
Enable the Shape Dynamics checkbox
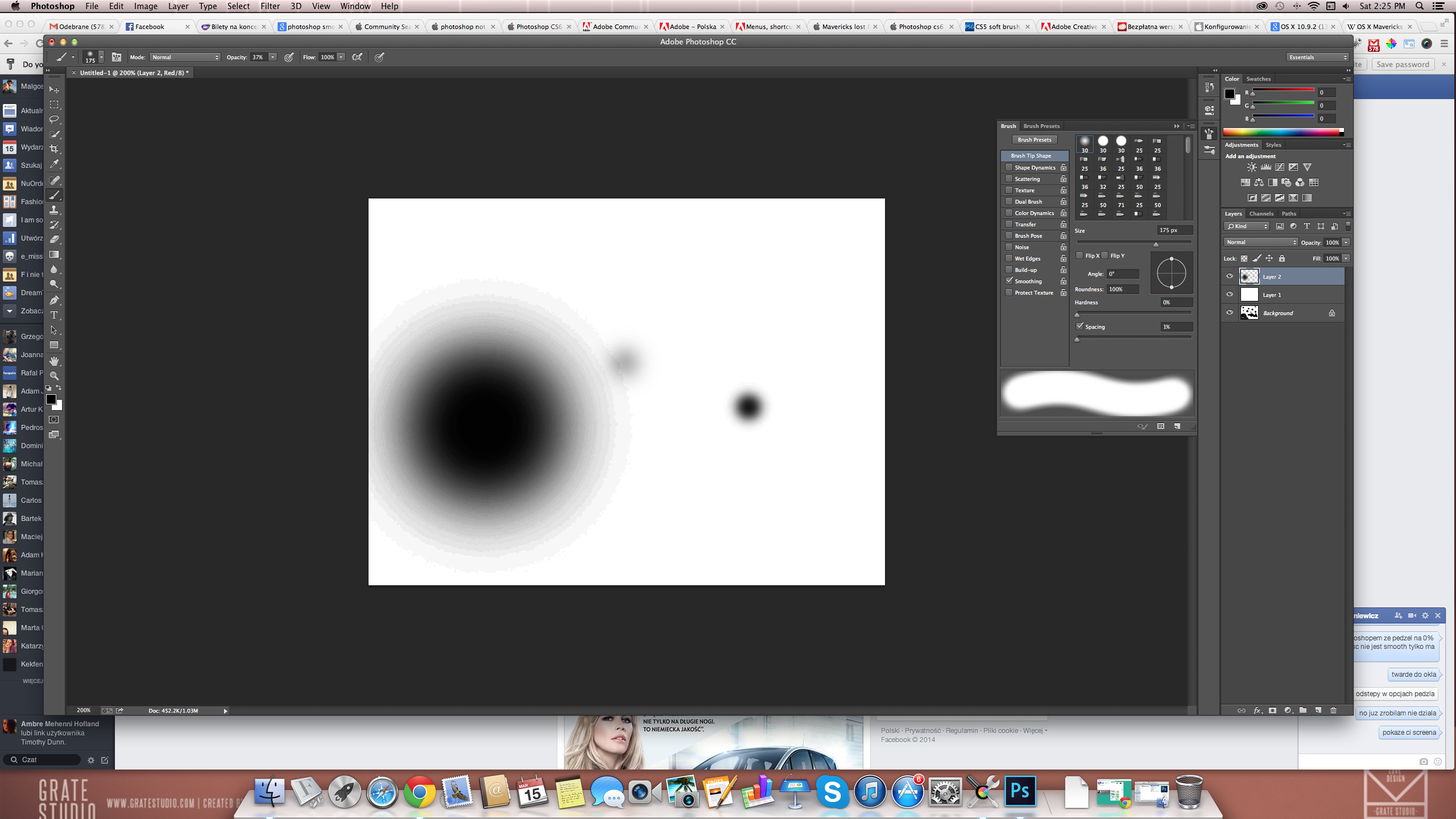pyautogui.click(x=1009, y=167)
